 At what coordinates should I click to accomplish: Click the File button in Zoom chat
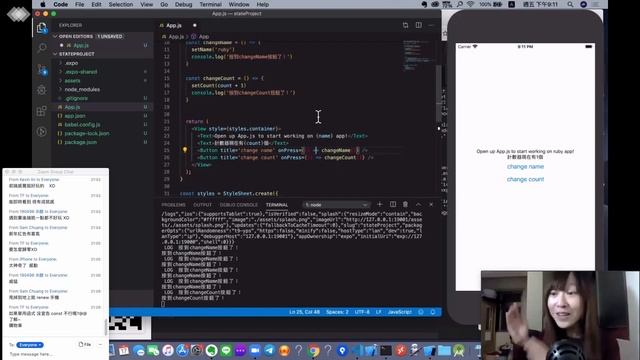coord(85,344)
